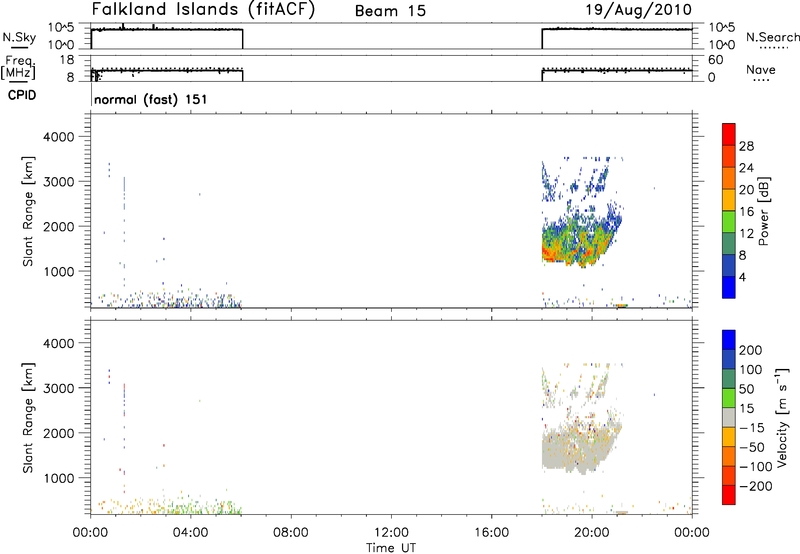Viewport: 800px width, 554px height.
Task: Select the "Freq. [MHz]" axis label
Action: pyautogui.click(x=18, y=68)
